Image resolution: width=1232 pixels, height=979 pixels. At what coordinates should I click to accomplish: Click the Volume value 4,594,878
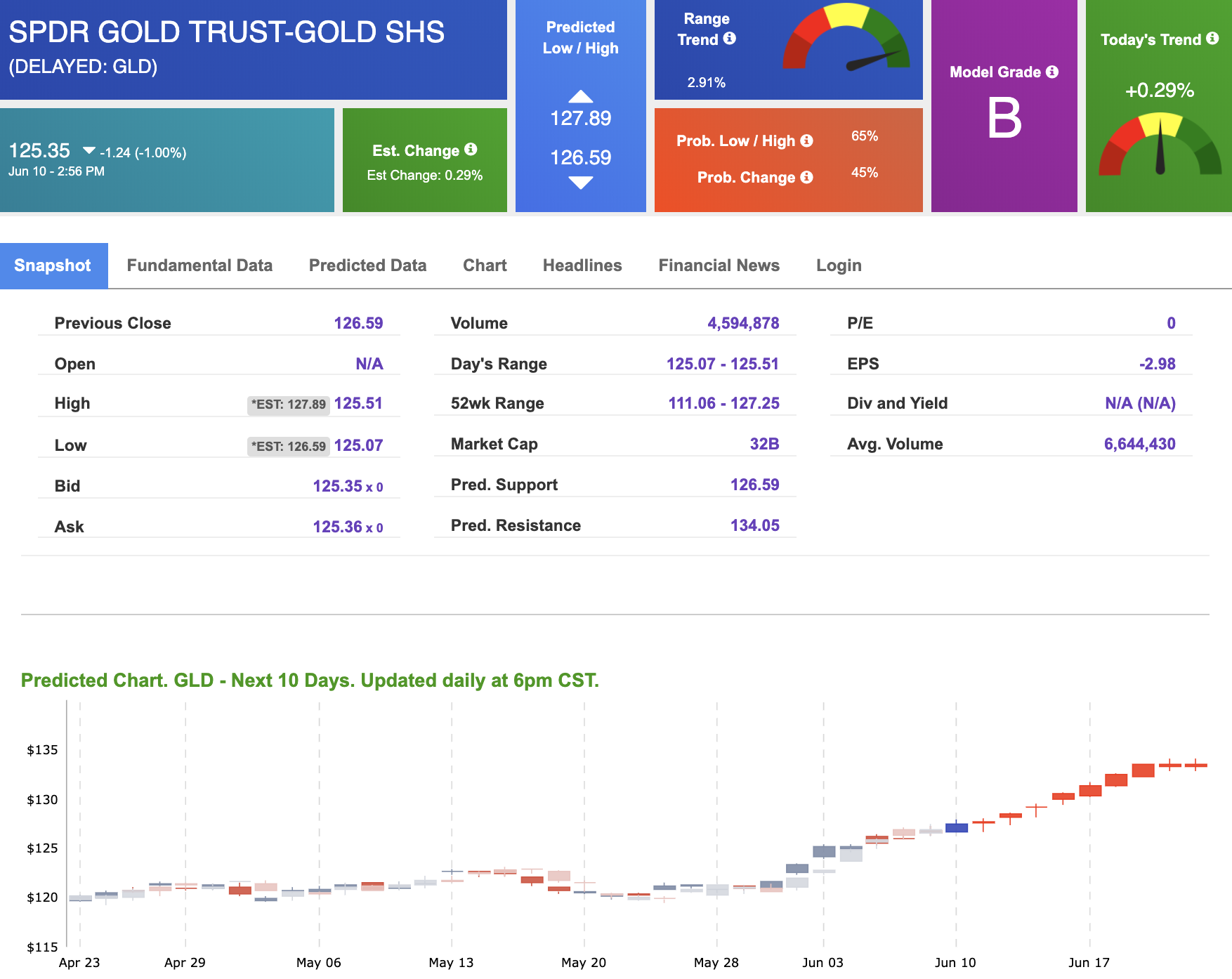tap(743, 323)
